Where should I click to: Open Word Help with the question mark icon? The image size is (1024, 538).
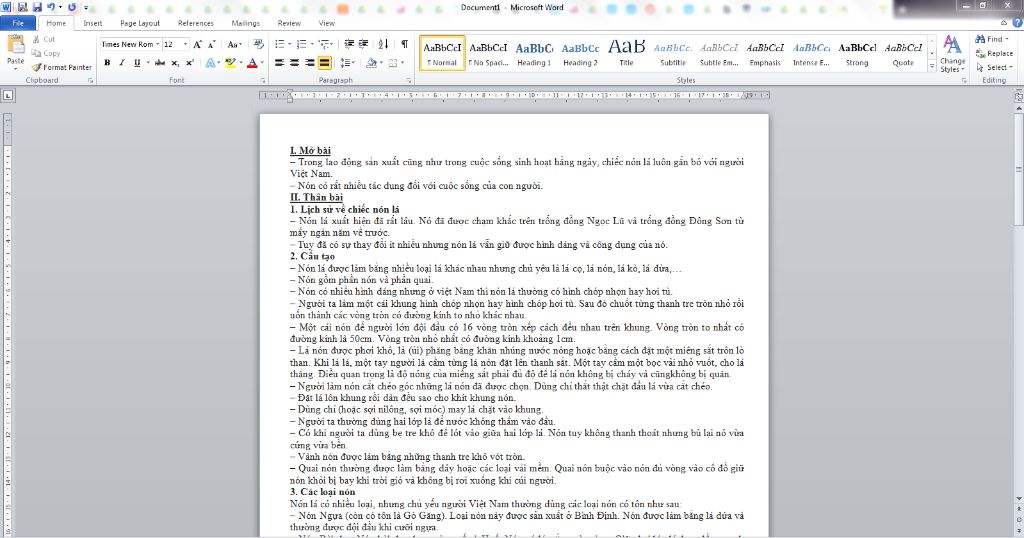point(1016,23)
